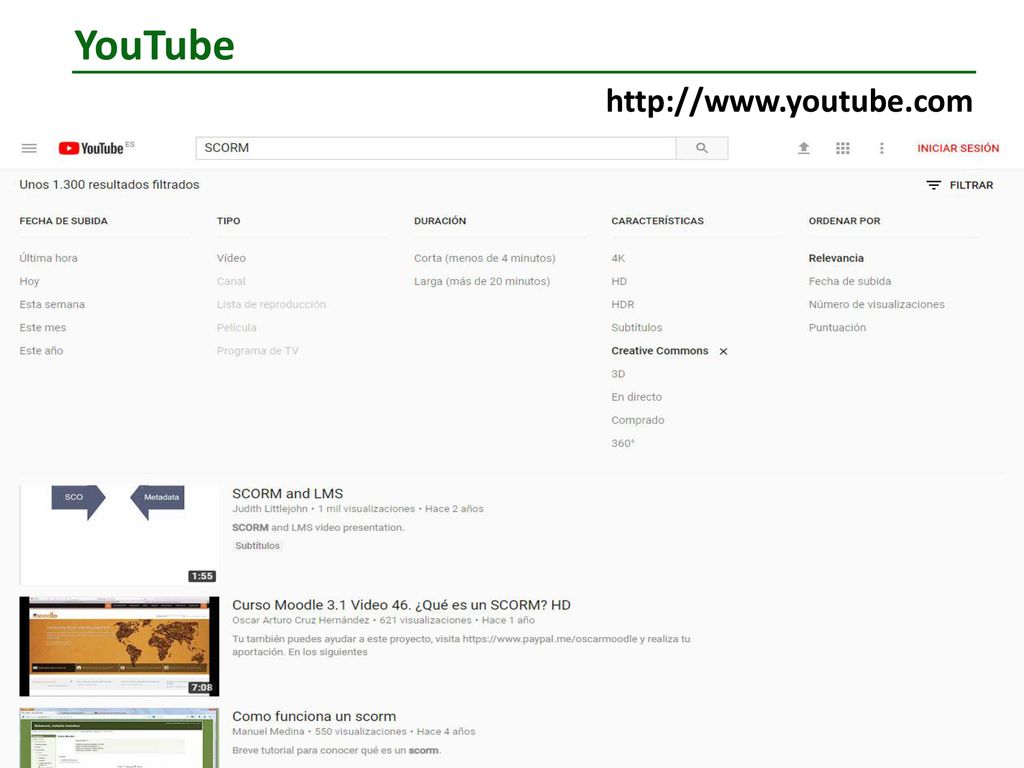Enable the HD feature filter
The image size is (1024, 768).
(x=619, y=281)
